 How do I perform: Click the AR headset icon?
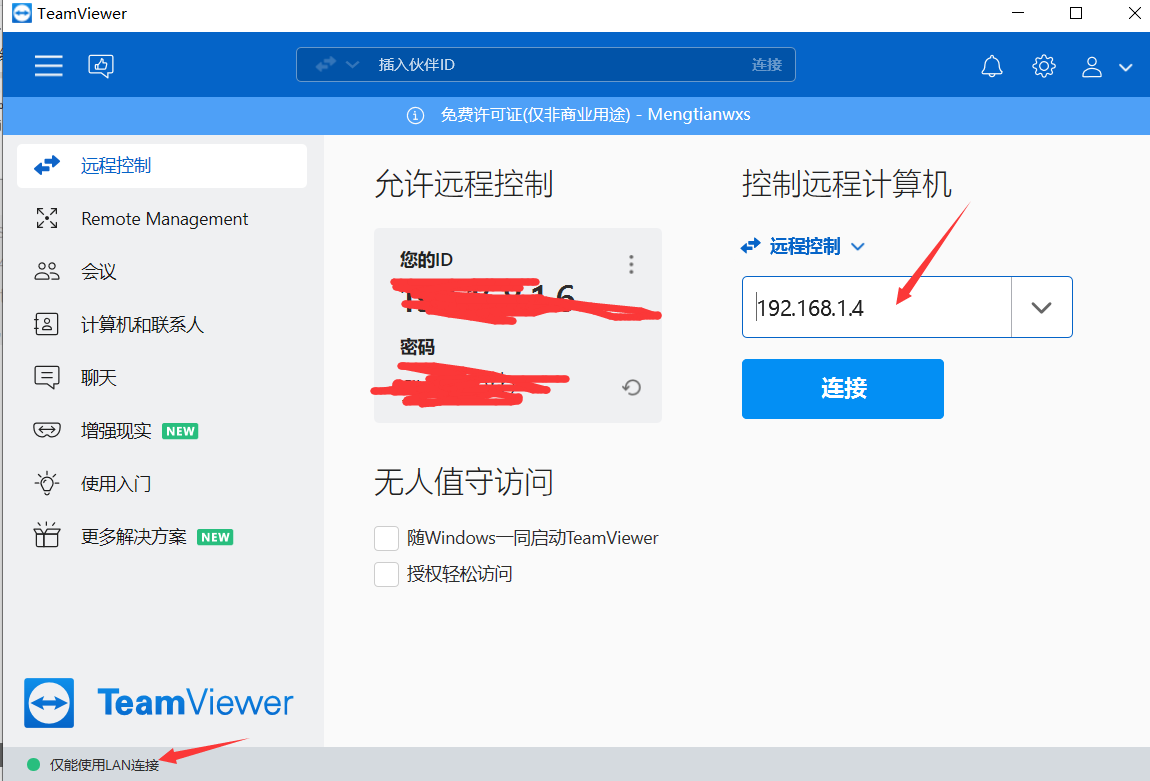(x=47, y=430)
